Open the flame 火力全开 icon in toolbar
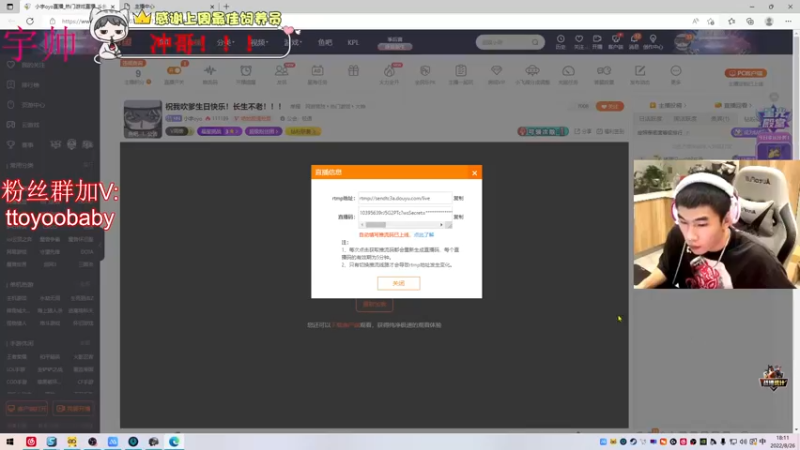This screenshot has height=450, width=800. click(x=389, y=71)
